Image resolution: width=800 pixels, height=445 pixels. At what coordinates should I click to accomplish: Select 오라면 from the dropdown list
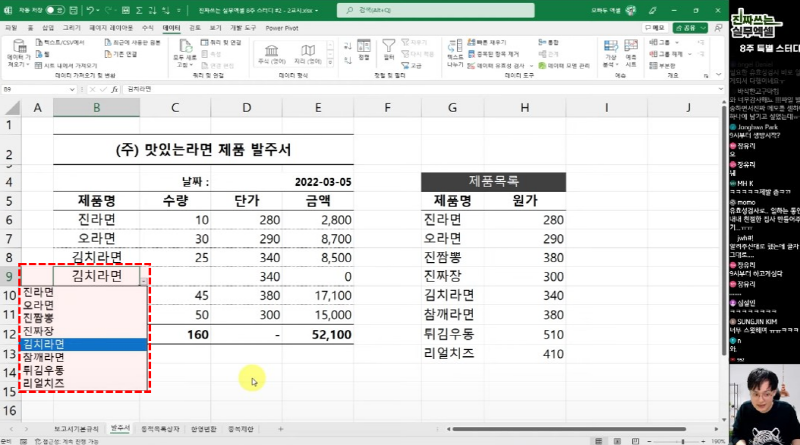84,305
